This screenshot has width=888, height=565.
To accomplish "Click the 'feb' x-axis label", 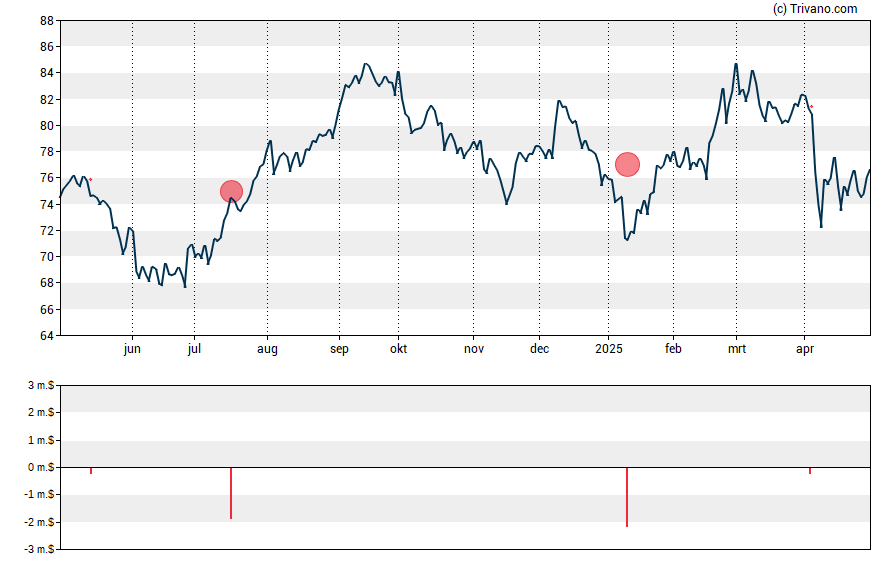I will coord(673,349).
